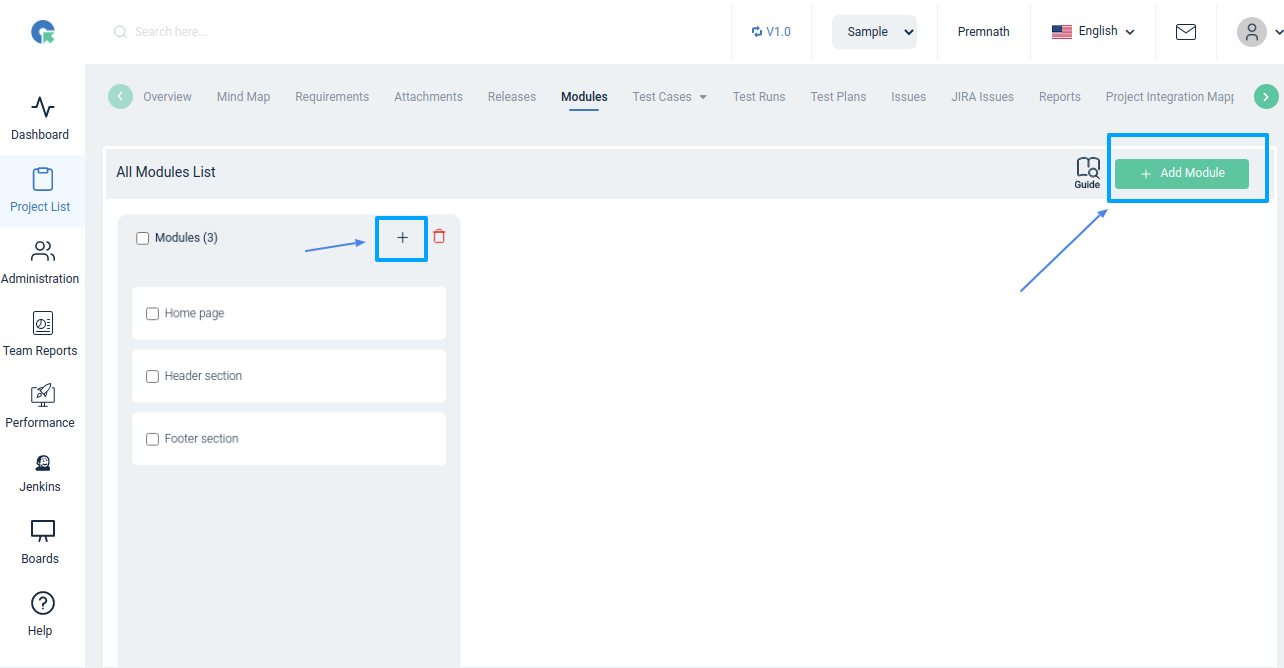
Task: Switch to the Requirements tab
Action: click(x=332, y=97)
